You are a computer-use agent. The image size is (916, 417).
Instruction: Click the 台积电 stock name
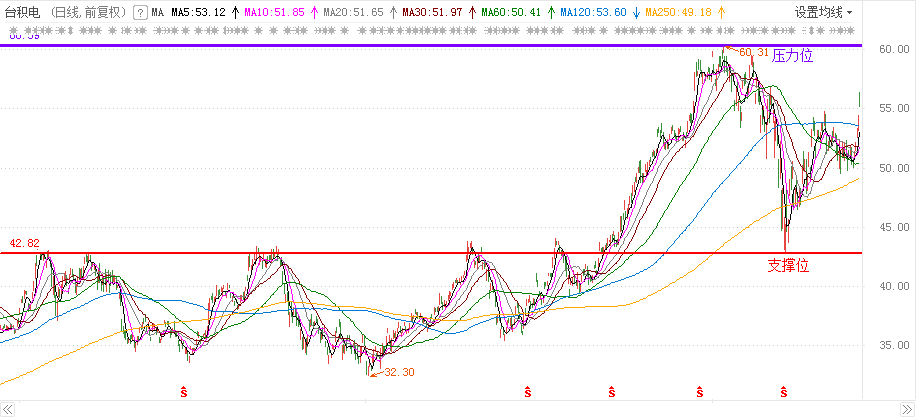coord(24,13)
